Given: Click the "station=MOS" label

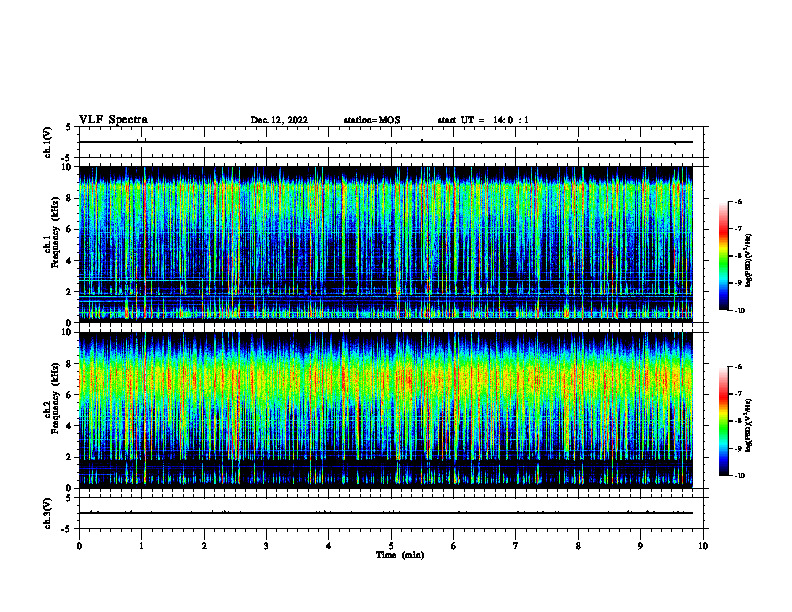Looking at the screenshot, I should click(372, 120).
